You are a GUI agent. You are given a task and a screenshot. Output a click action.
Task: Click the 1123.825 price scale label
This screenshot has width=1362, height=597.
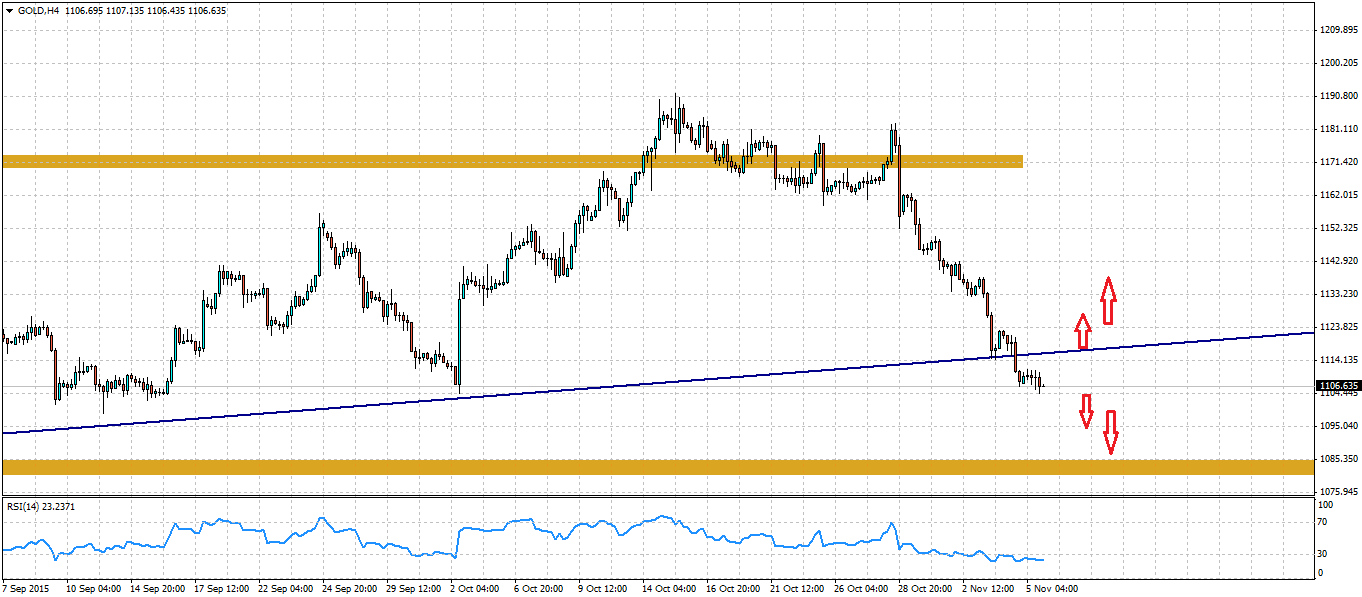point(1339,327)
